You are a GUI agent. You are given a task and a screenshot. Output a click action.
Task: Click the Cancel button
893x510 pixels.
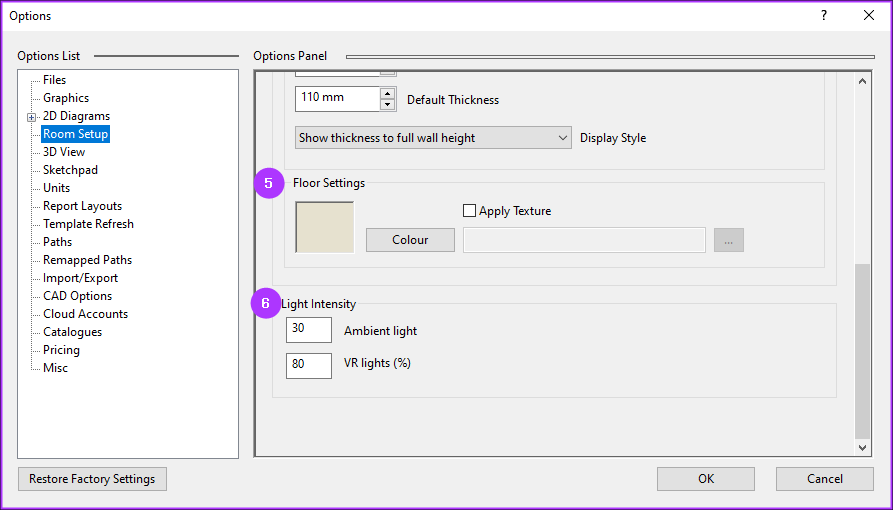(x=825, y=479)
